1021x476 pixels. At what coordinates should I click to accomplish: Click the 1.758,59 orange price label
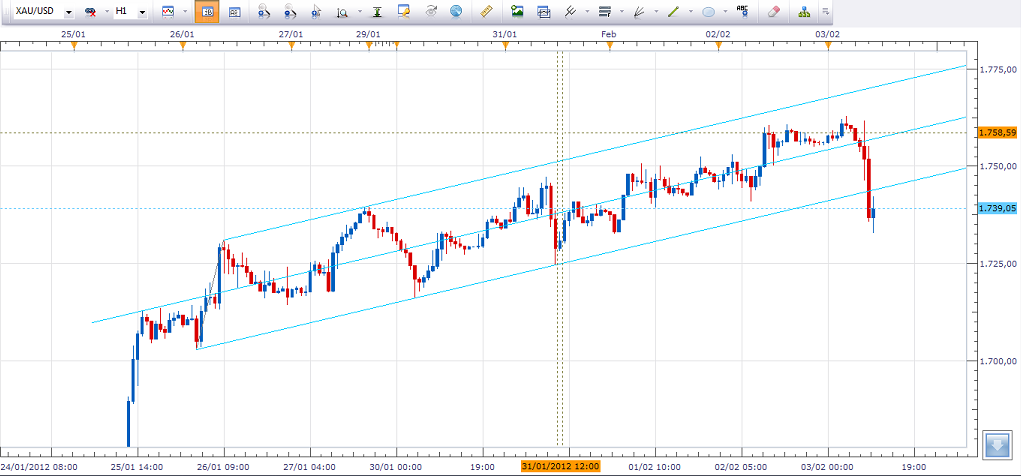997,133
